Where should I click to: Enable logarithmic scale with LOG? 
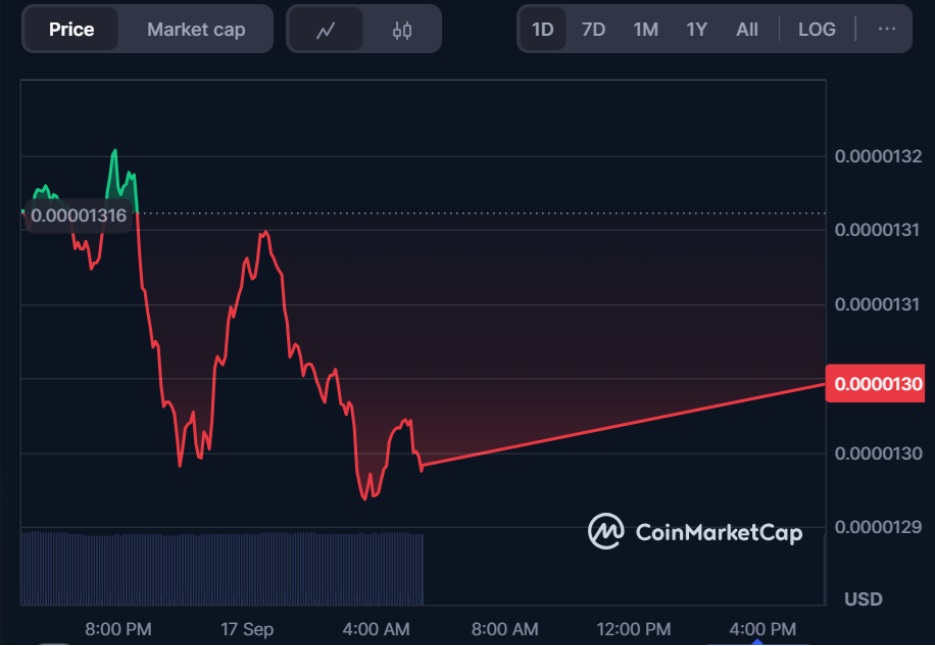tap(817, 29)
